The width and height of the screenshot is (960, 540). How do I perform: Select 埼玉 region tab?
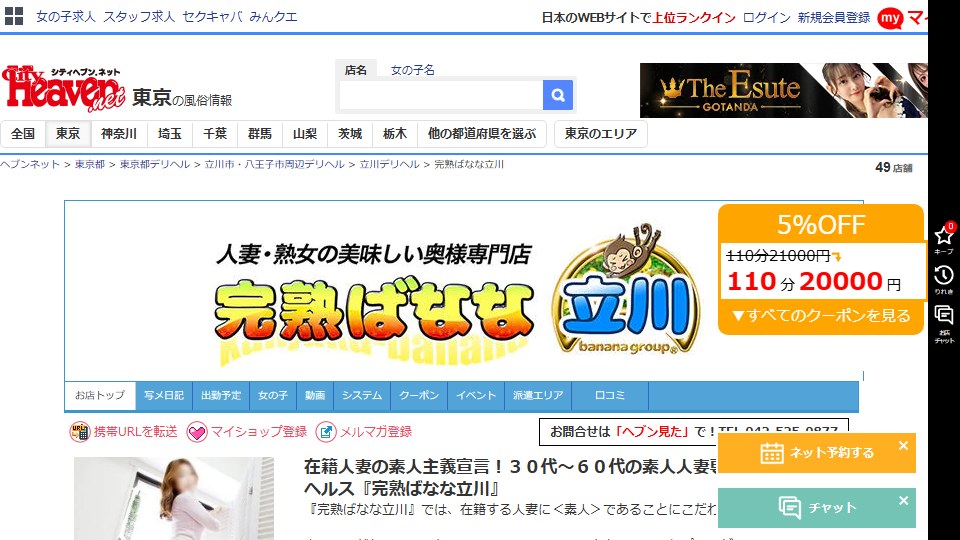tap(170, 133)
